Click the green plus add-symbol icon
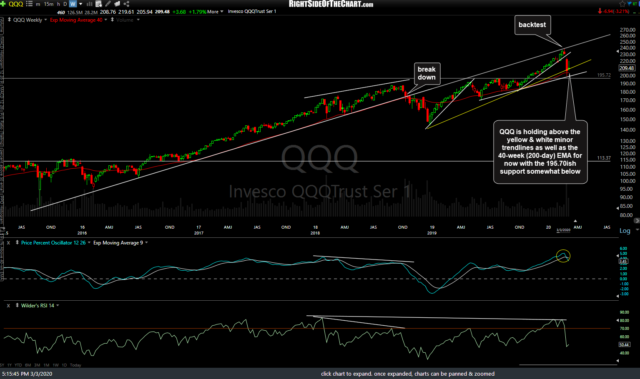This screenshot has height=379, width=640. [3, 4]
